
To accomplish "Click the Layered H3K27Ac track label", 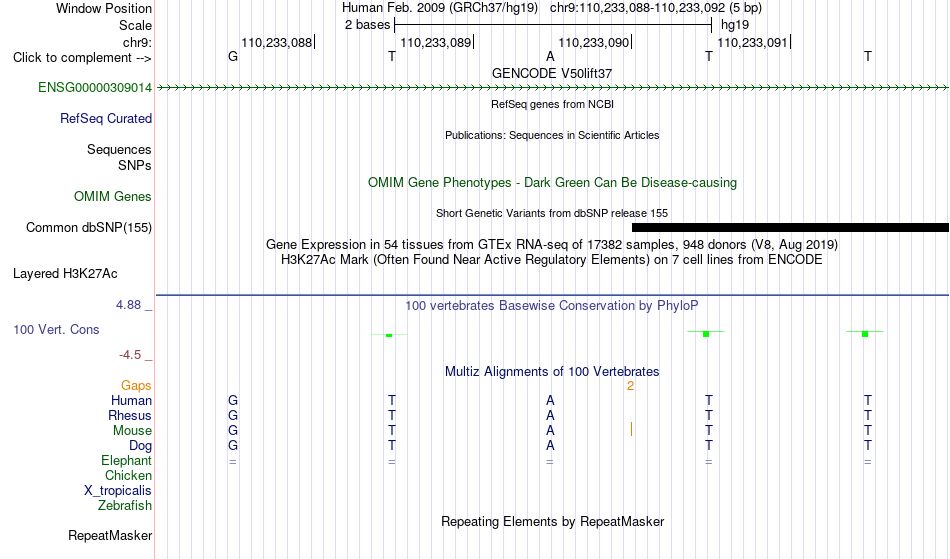I will [65, 274].
